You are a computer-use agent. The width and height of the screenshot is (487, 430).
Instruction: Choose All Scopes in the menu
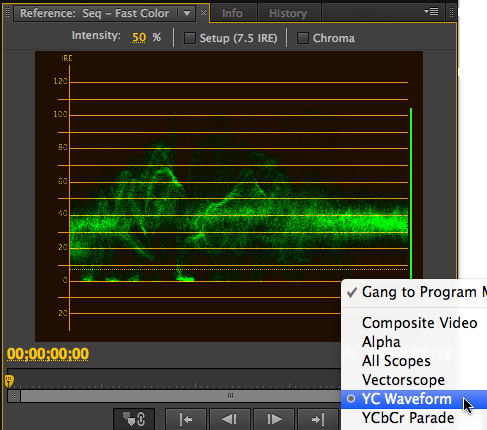(x=414, y=361)
